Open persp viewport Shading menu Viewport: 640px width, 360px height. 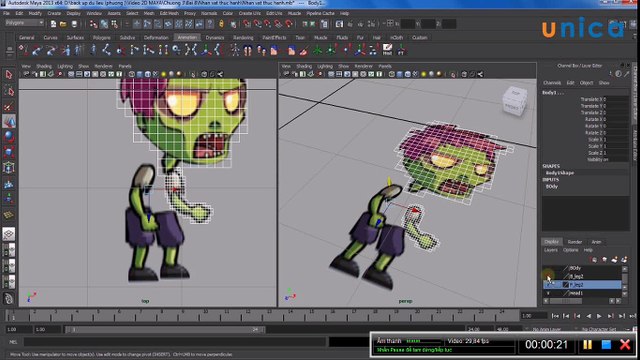pyautogui.click(x=304, y=66)
